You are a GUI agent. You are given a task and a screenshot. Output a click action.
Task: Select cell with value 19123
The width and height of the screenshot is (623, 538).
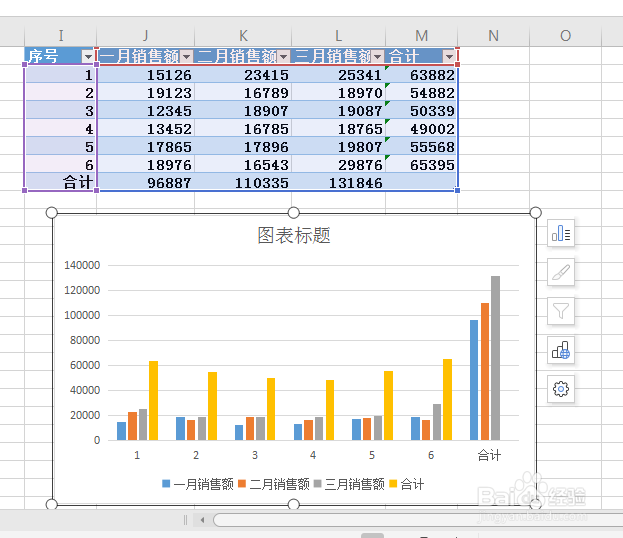pos(145,93)
